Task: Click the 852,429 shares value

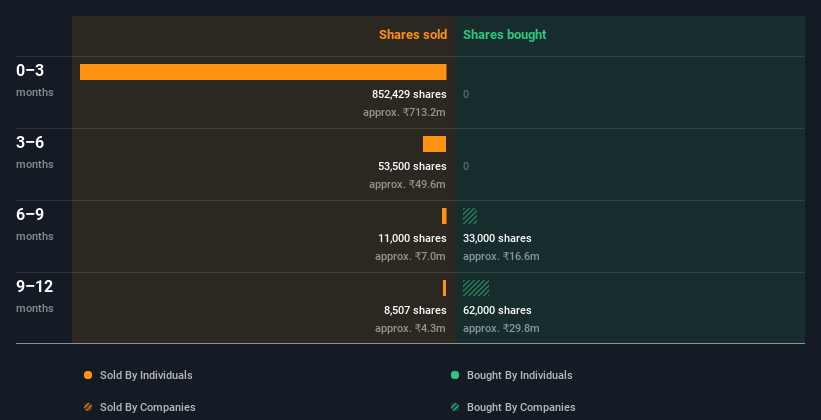Action: [409, 94]
